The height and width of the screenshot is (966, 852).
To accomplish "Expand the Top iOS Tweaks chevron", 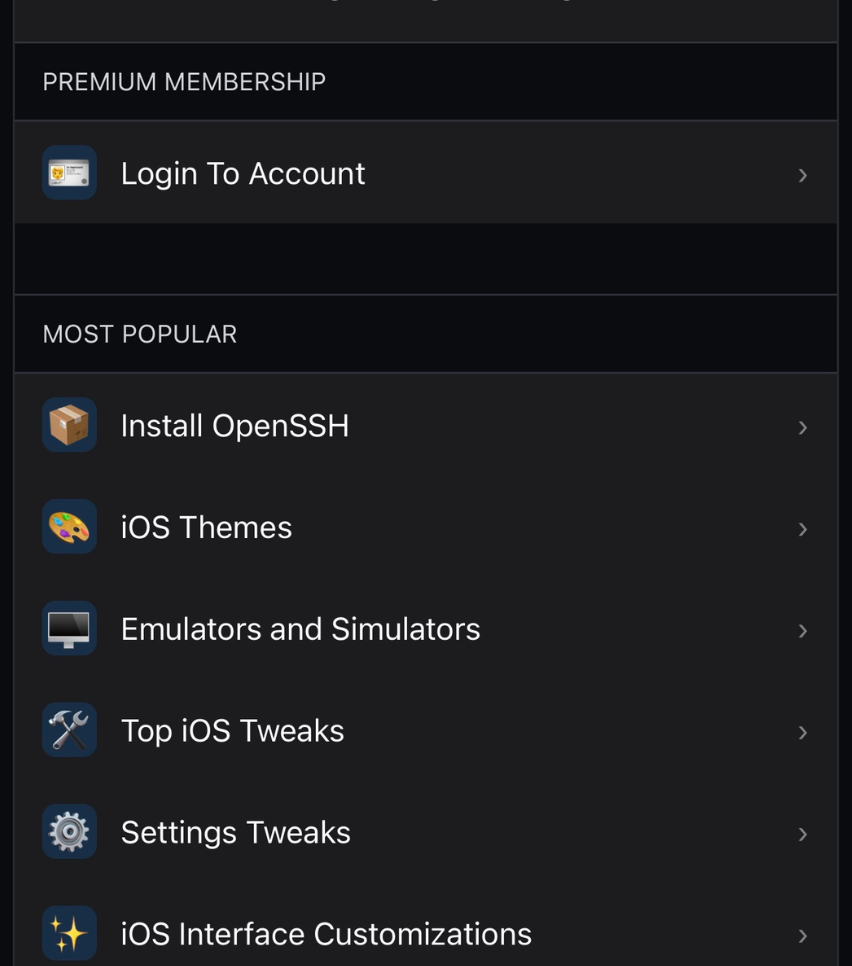I will coord(802,732).
